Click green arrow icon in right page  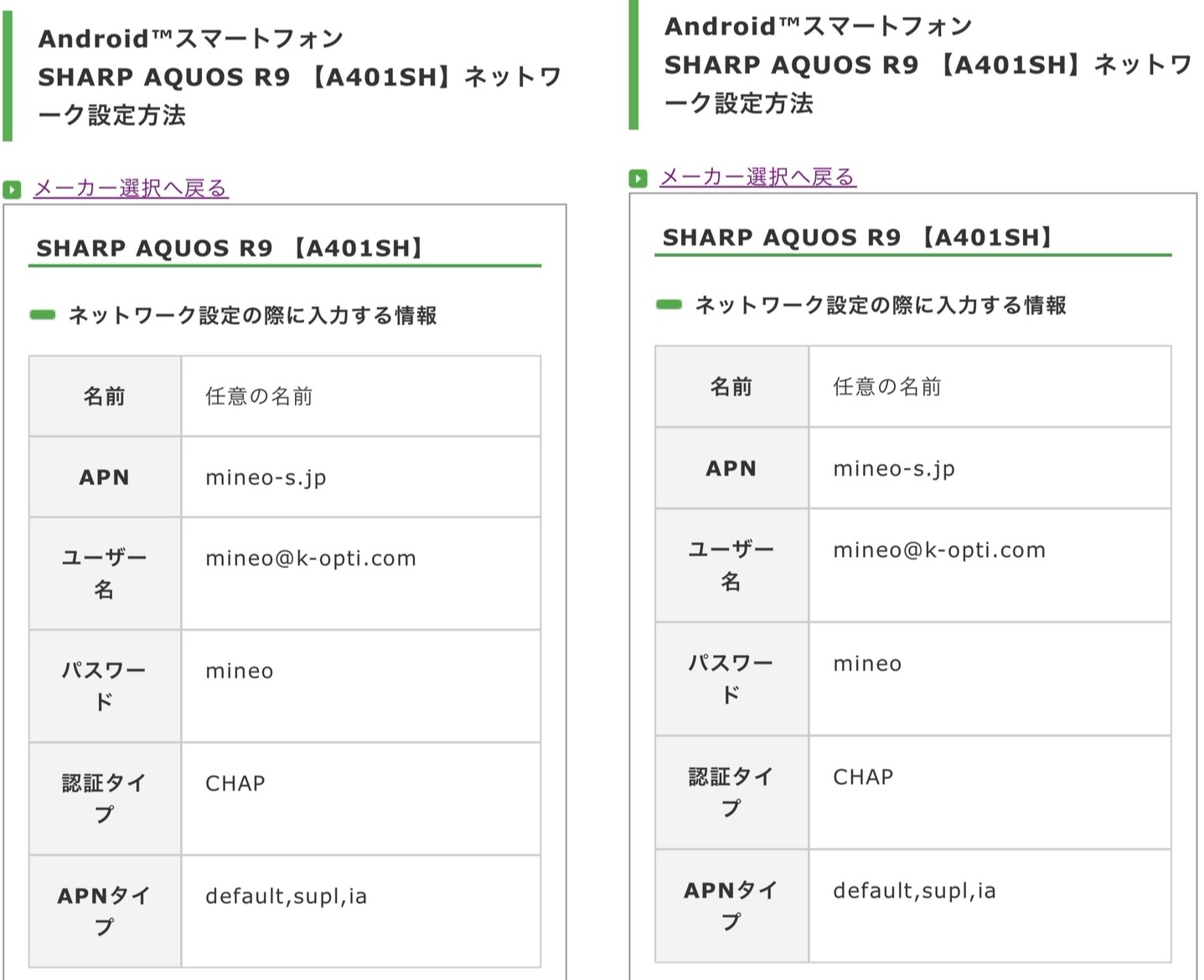[638, 178]
